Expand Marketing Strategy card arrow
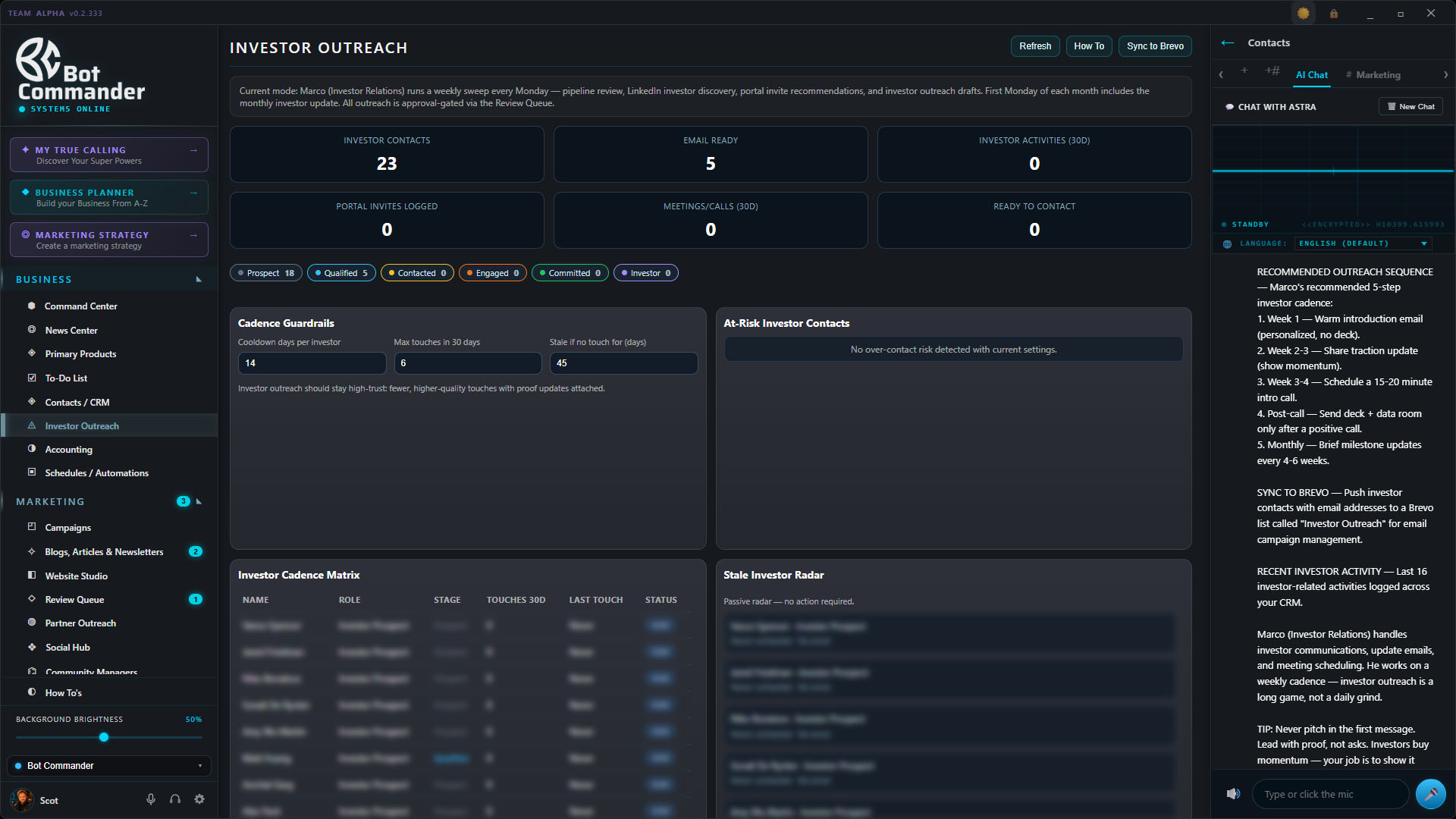1456x819 pixels. pos(193,235)
